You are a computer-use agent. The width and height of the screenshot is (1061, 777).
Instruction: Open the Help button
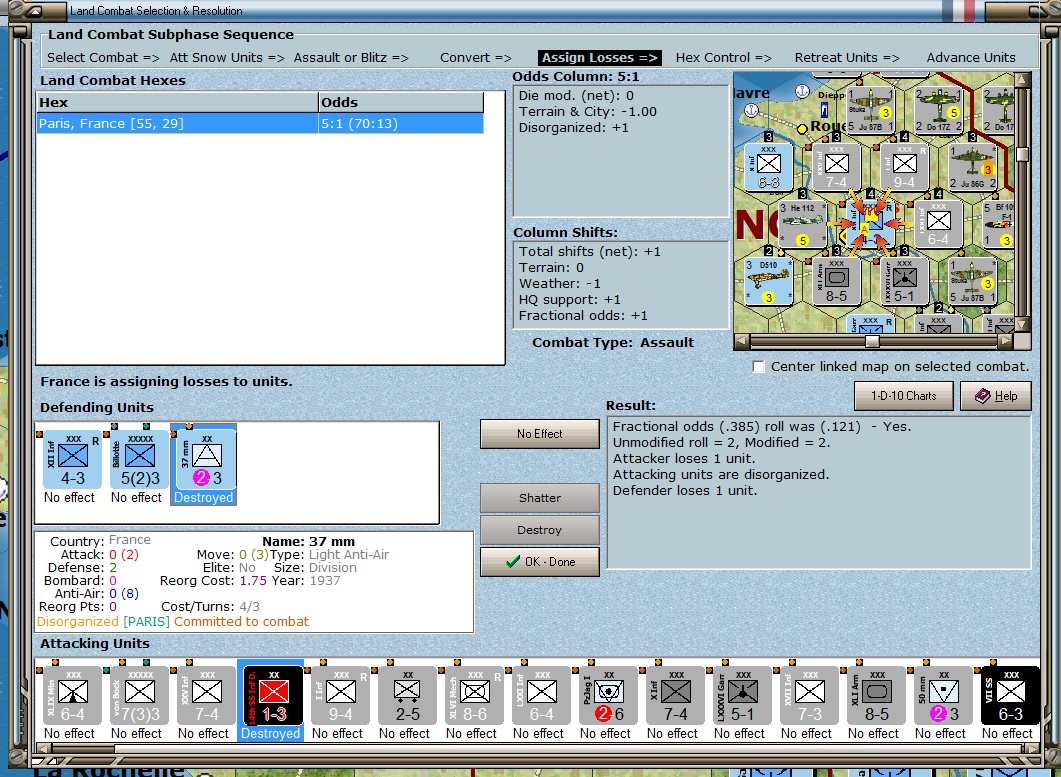[995, 396]
